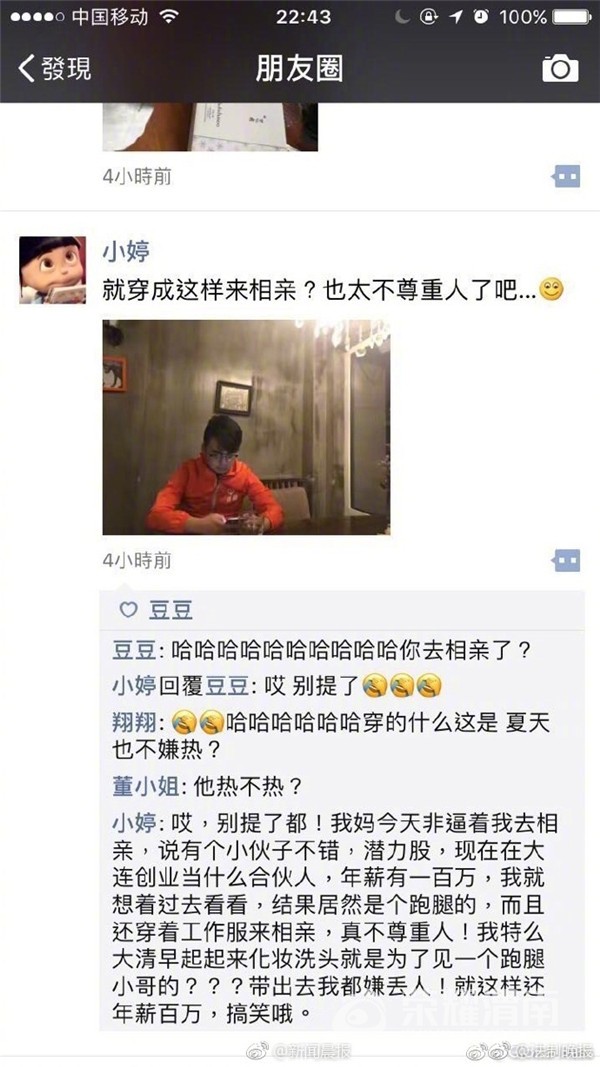Open the partial image in top post

(210, 127)
